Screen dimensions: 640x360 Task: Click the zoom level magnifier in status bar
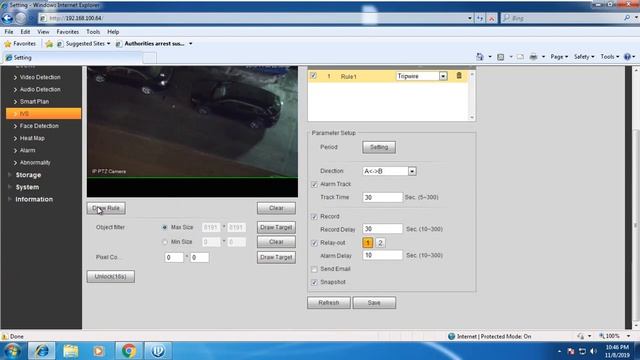(x=602, y=336)
